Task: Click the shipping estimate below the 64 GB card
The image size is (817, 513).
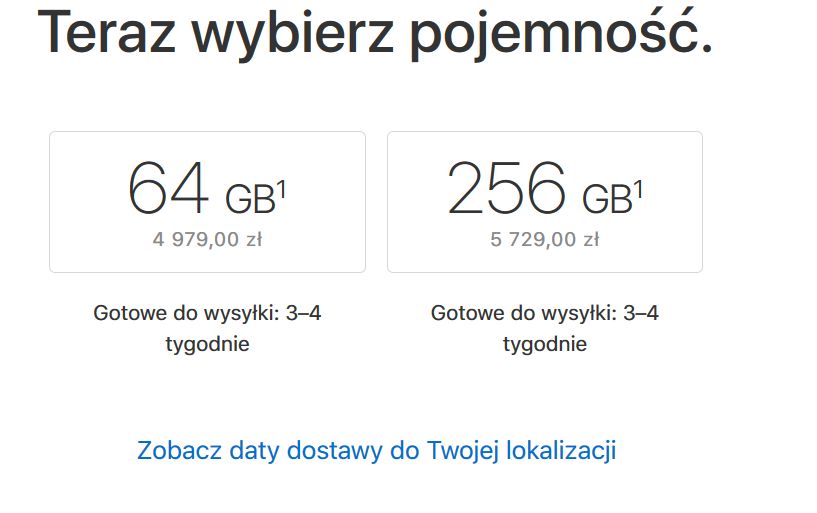Action: tap(207, 313)
